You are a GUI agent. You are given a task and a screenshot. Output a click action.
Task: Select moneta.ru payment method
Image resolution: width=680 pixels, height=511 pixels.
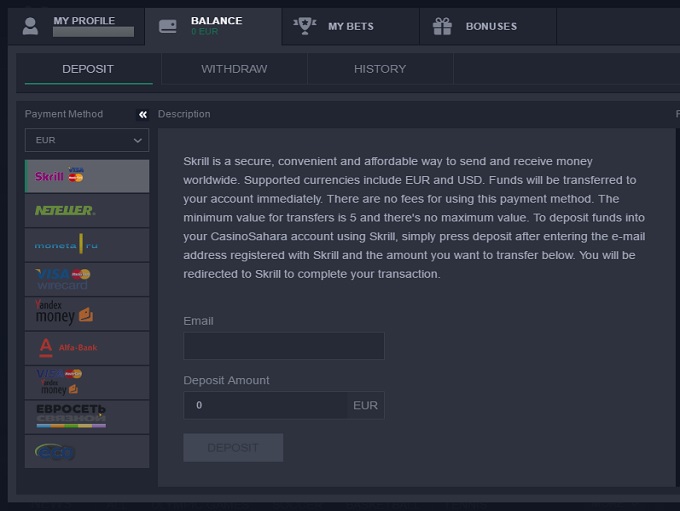(x=86, y=245)
